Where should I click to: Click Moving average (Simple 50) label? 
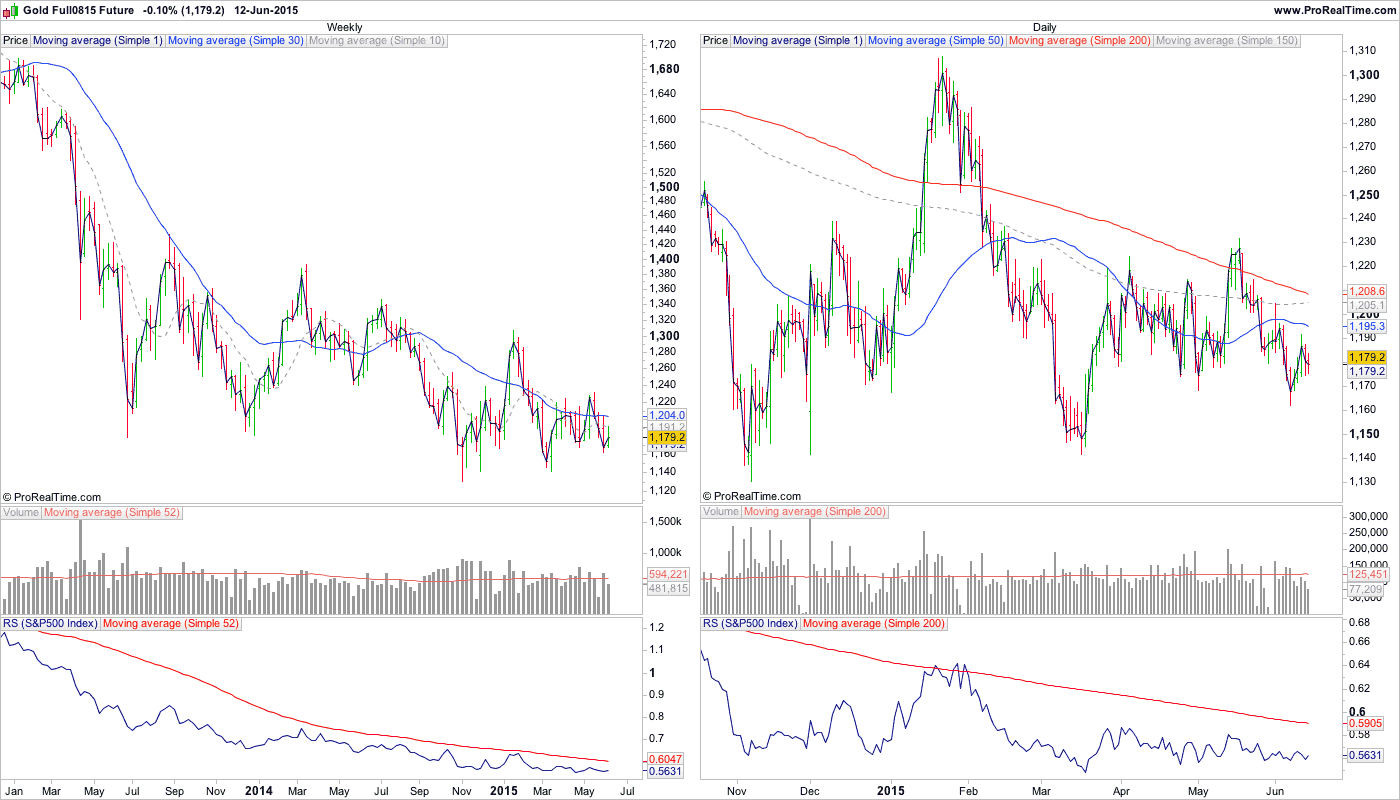[936, 41]
